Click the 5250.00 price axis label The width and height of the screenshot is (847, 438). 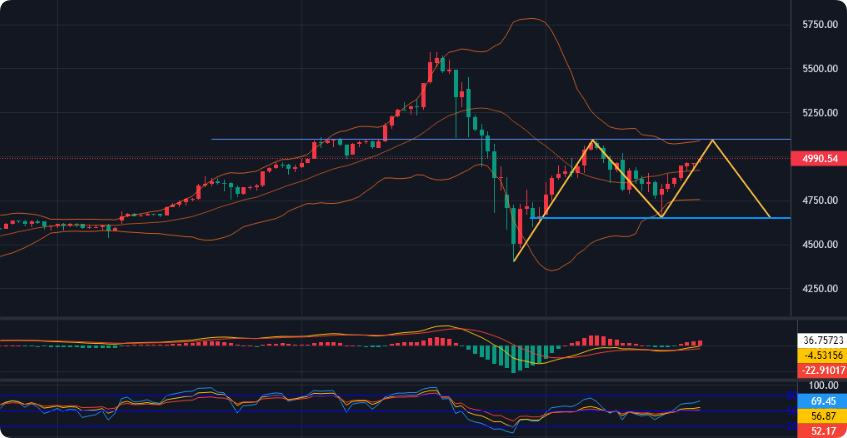[x=819, y=113]
